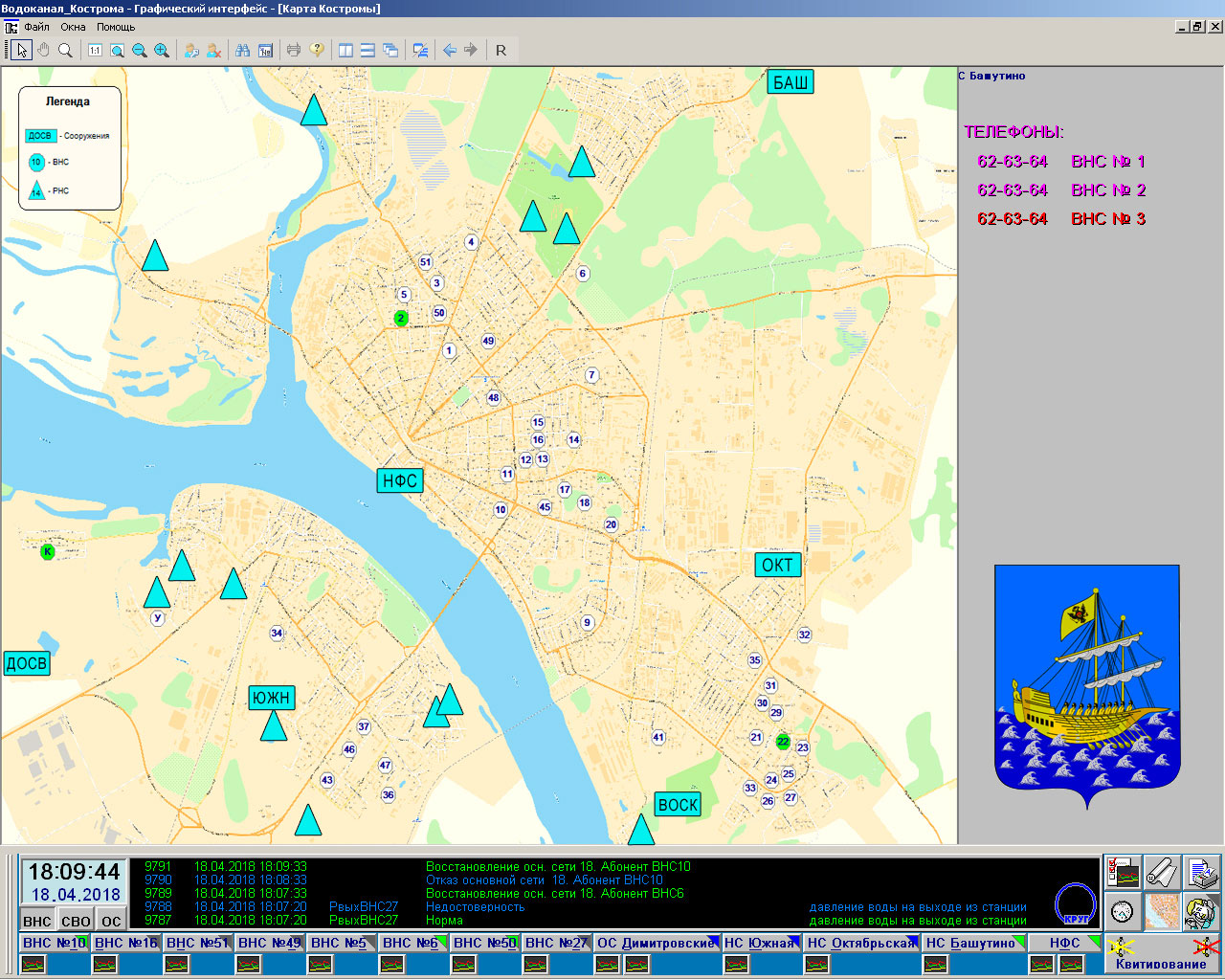Click the БАШ facility label on map
The height and width of the screenshot is (980, 1225).
[791, 82]
